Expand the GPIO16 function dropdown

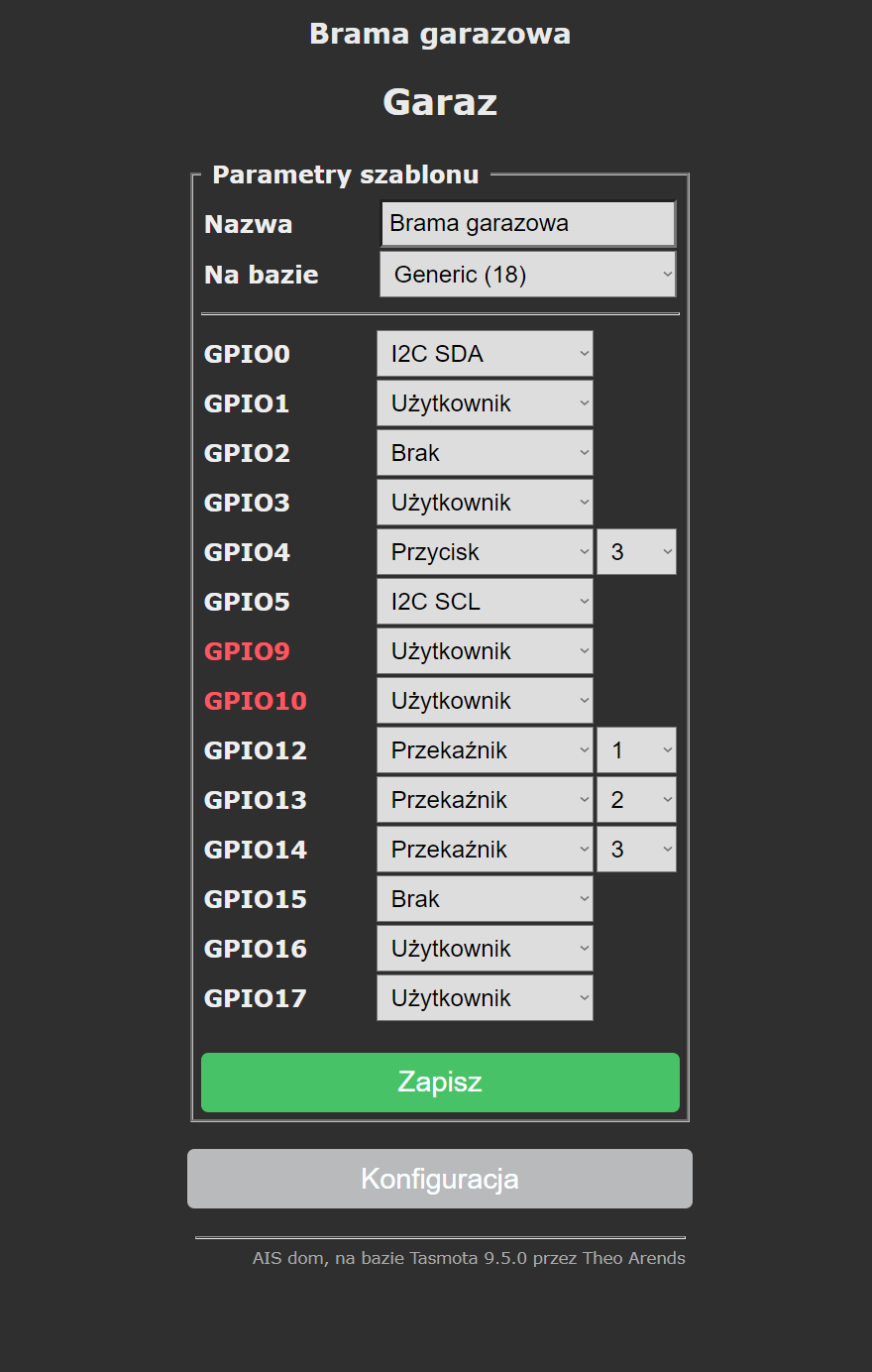point(485,949)
